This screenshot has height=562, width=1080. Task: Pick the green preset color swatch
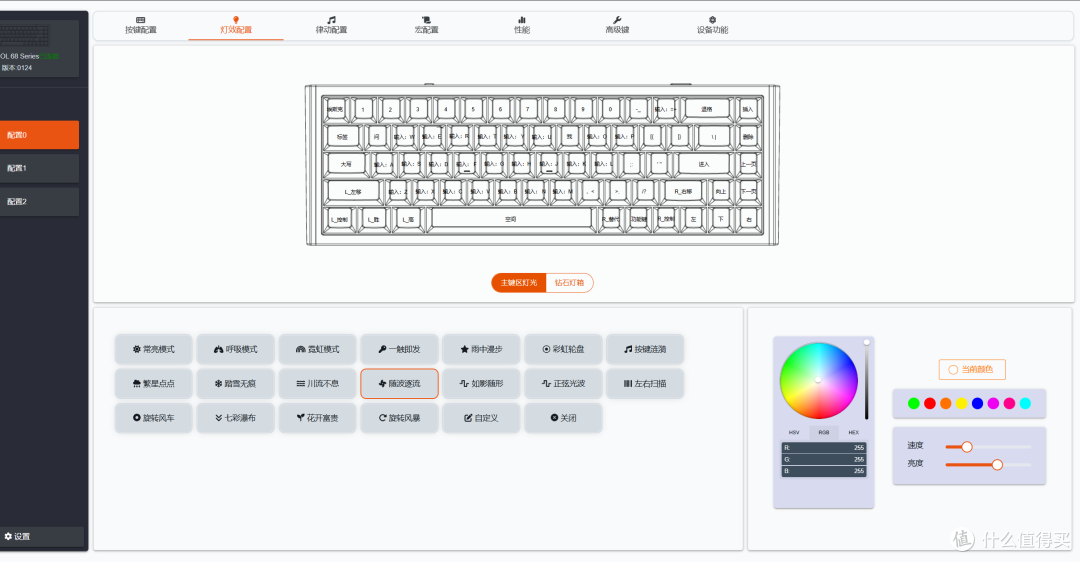(913, 404)
